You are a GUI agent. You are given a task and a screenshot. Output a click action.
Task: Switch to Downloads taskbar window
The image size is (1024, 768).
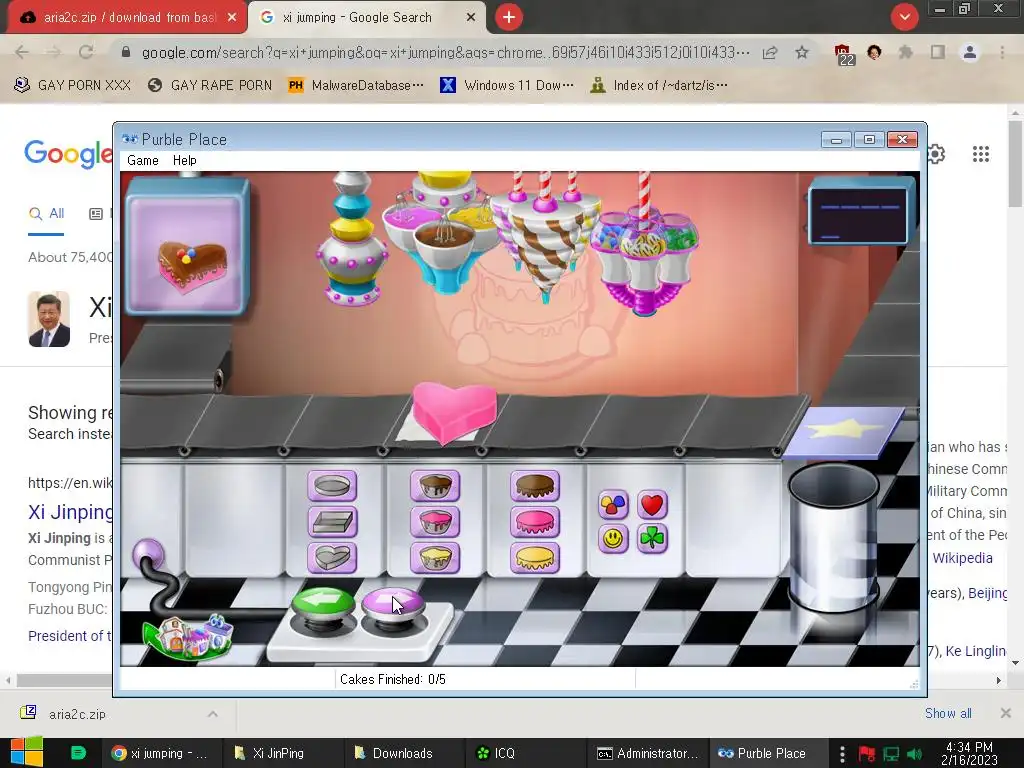tap(402, 753)
